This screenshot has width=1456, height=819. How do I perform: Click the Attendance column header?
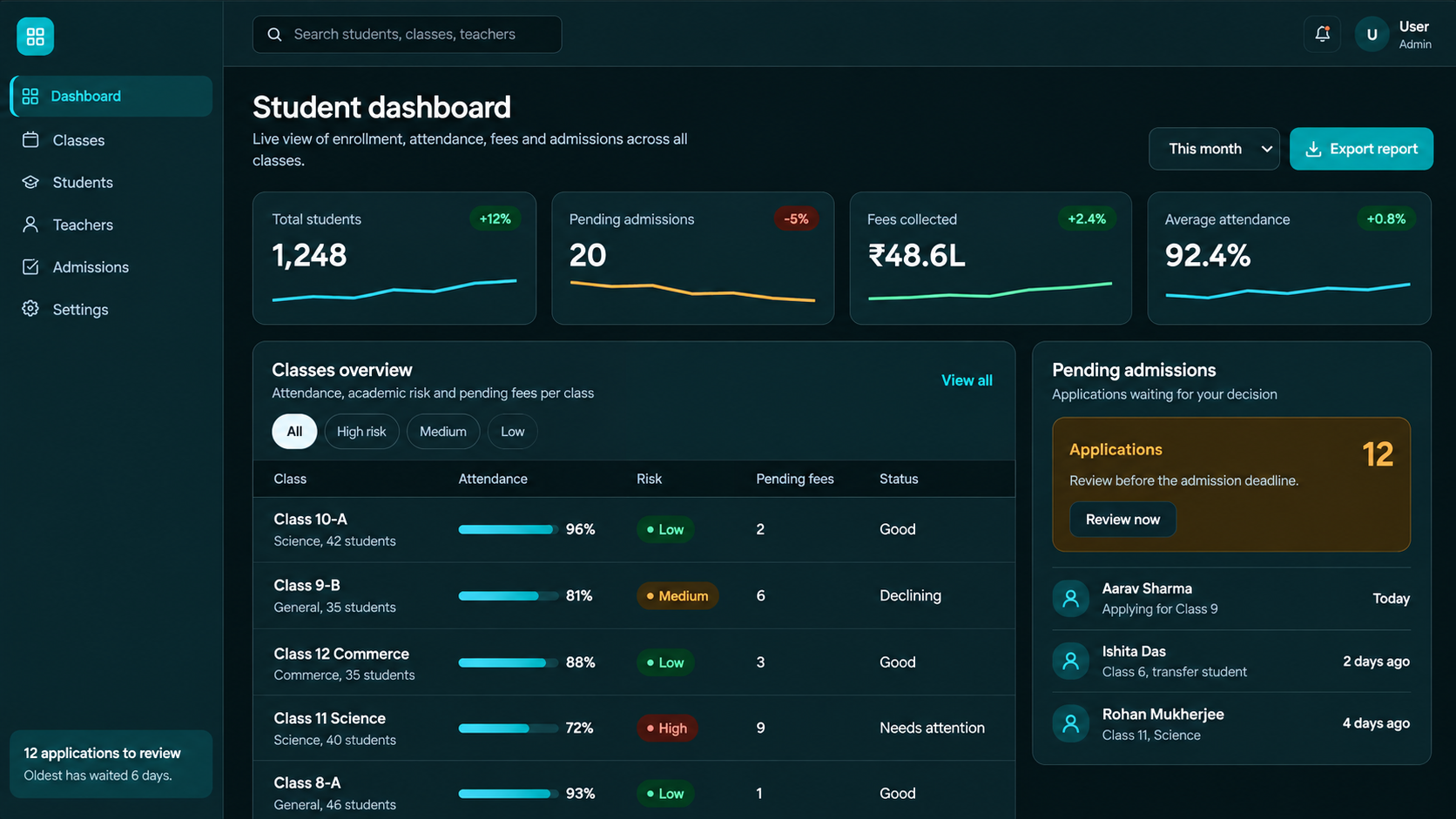493,480
